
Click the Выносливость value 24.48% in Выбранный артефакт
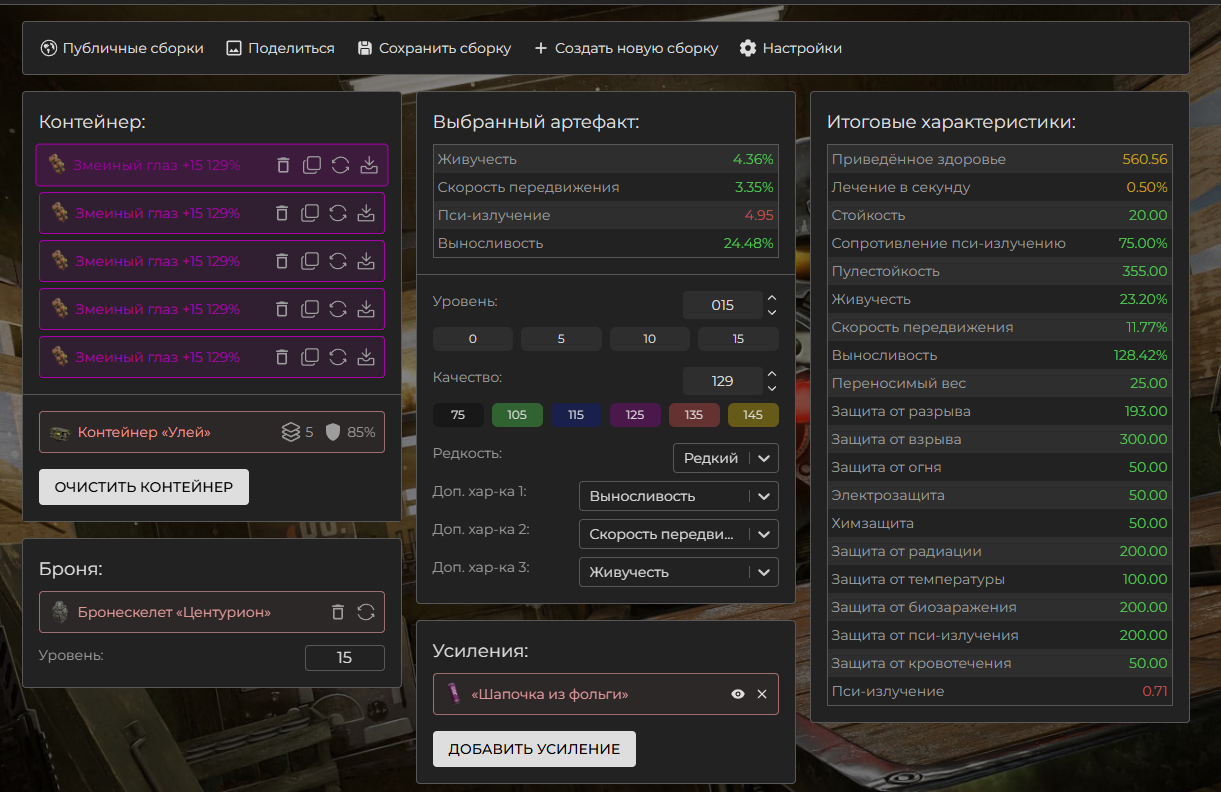click(x=749, y=243)
